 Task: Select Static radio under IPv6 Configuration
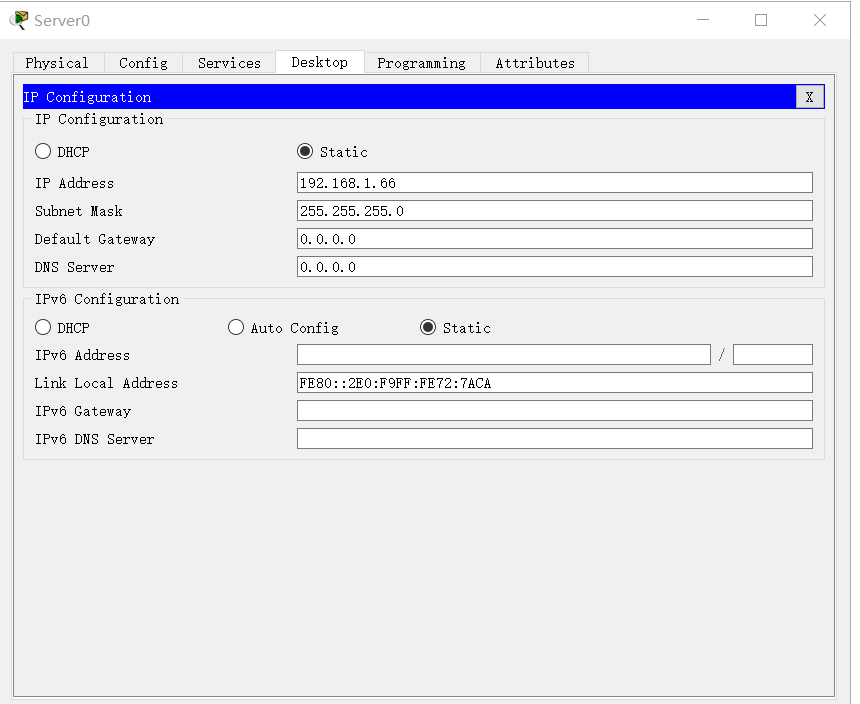click(x=428, y=327)
